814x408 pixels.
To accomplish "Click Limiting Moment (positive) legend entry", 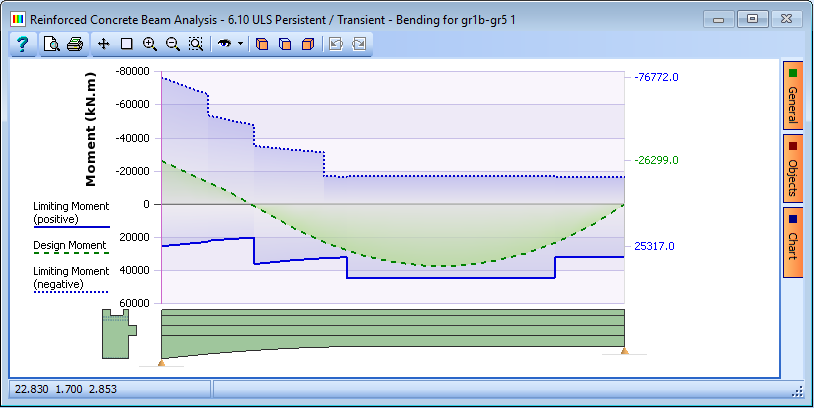I will click(71, 213).
